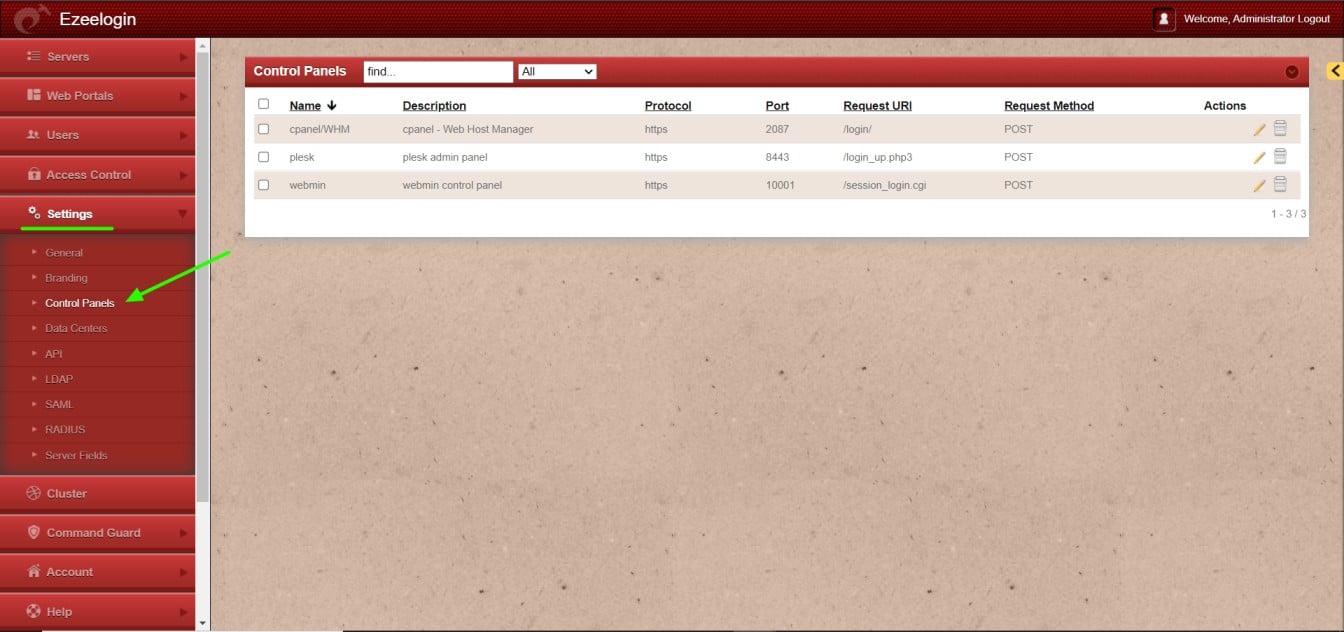Click the POST method in the webmin row
This screenshot has width=1344, height=632.
[x=1018, y=185]
